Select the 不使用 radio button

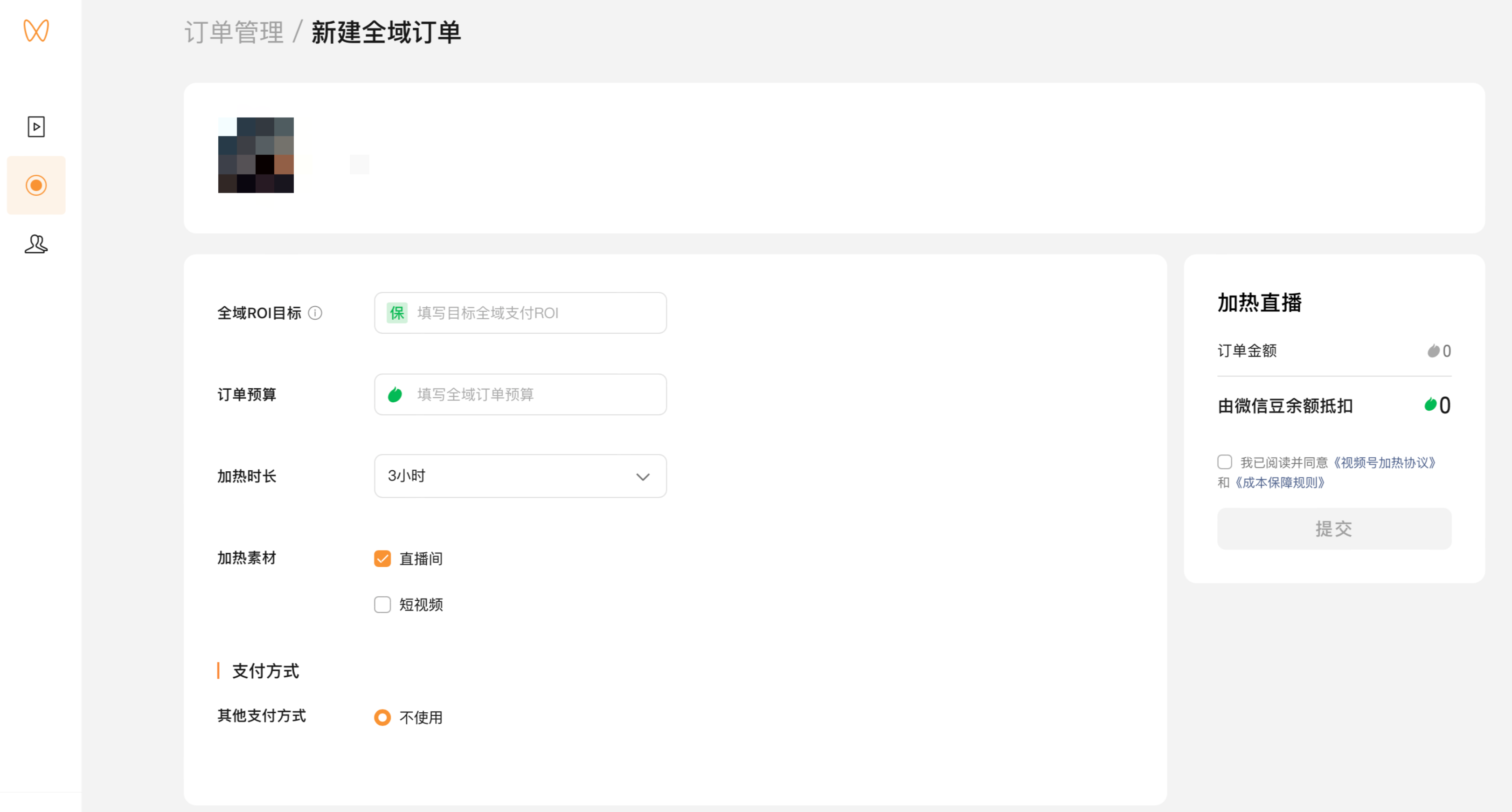pyautogui.click(x=382, y=717)
